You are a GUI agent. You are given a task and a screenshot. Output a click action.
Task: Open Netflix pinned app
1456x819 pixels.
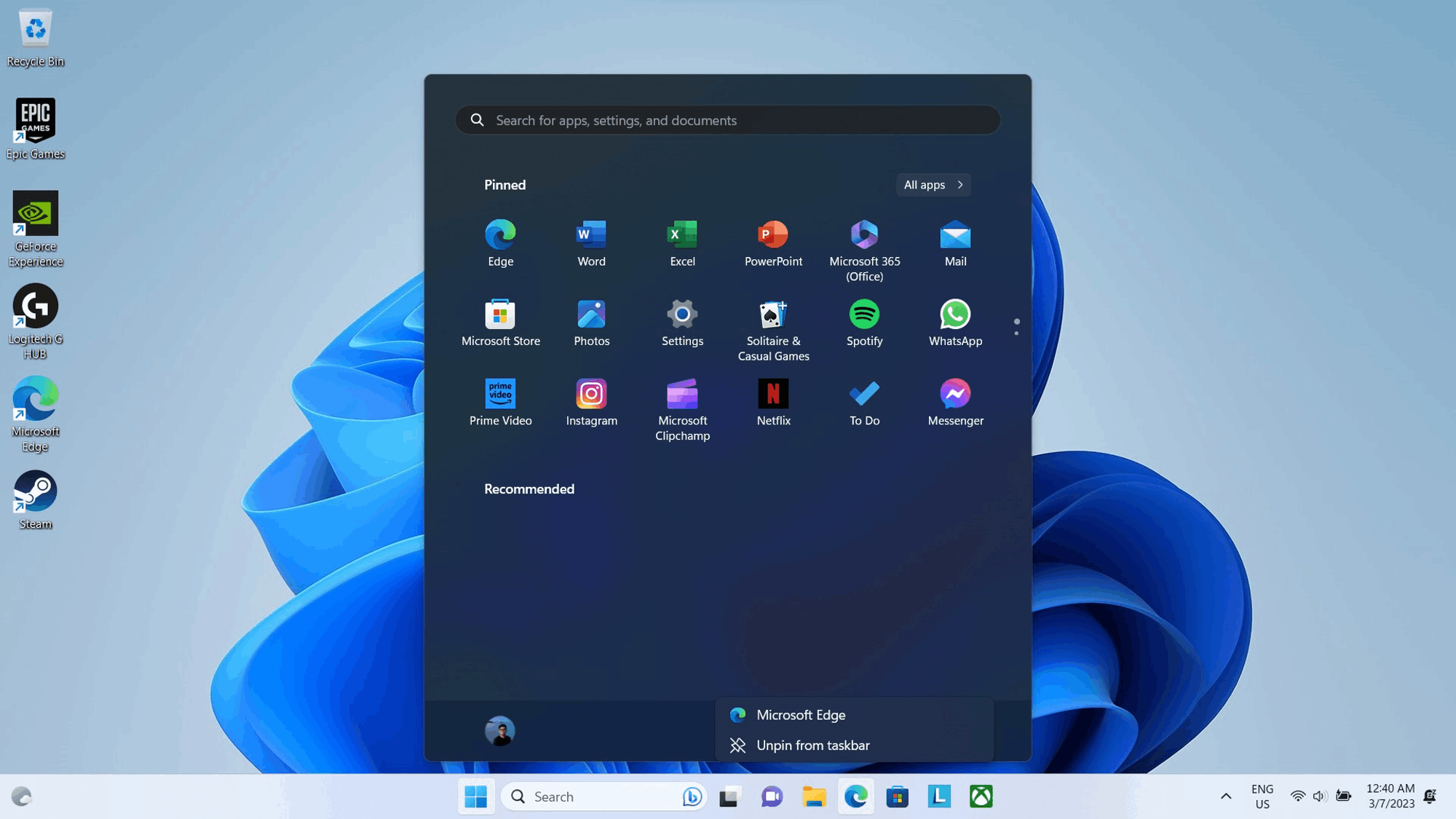773,402
